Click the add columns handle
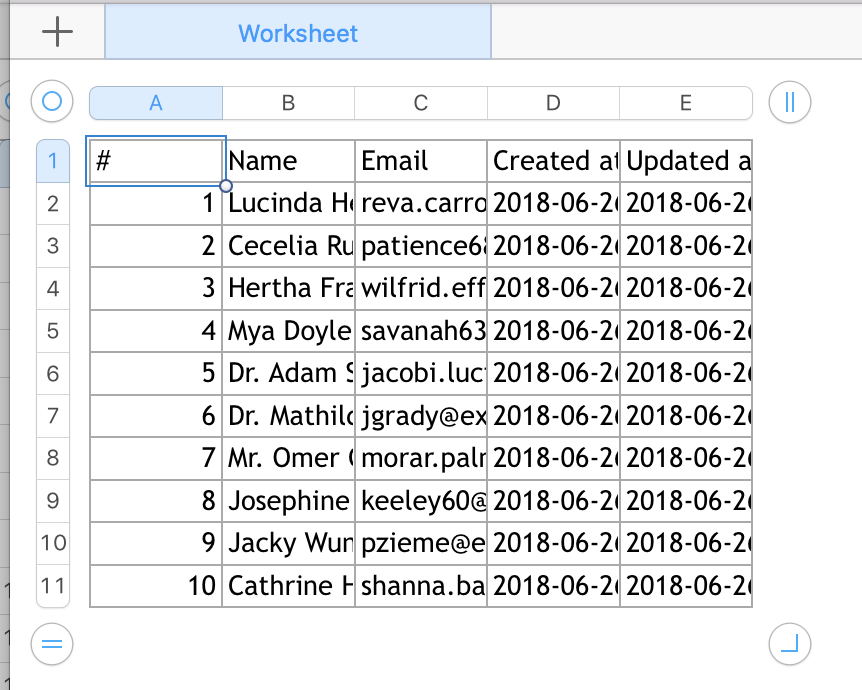Screen dimensions: 862x690 (789, 101)
